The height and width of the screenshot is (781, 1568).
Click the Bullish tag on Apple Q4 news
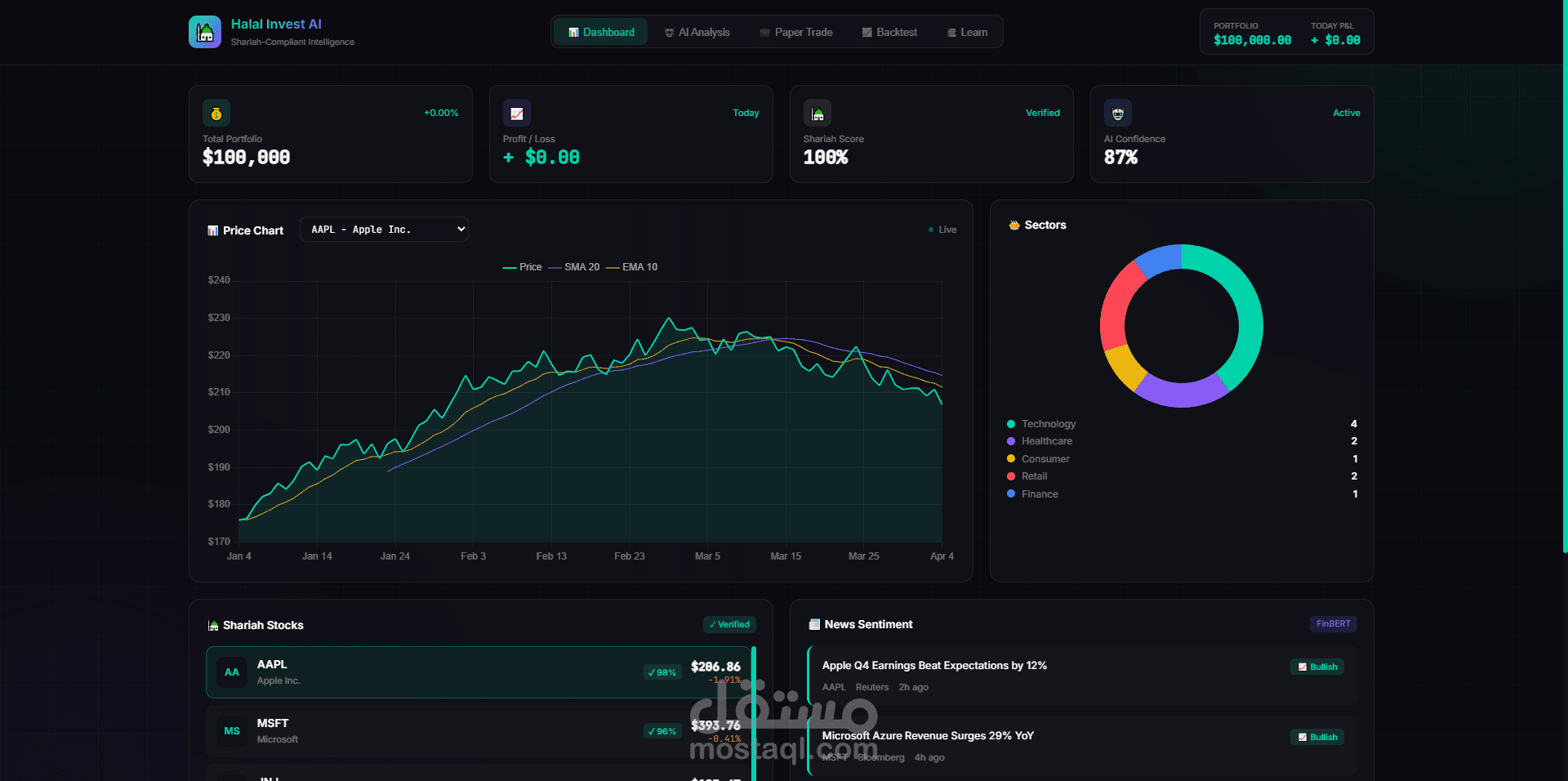[1317, 667]
